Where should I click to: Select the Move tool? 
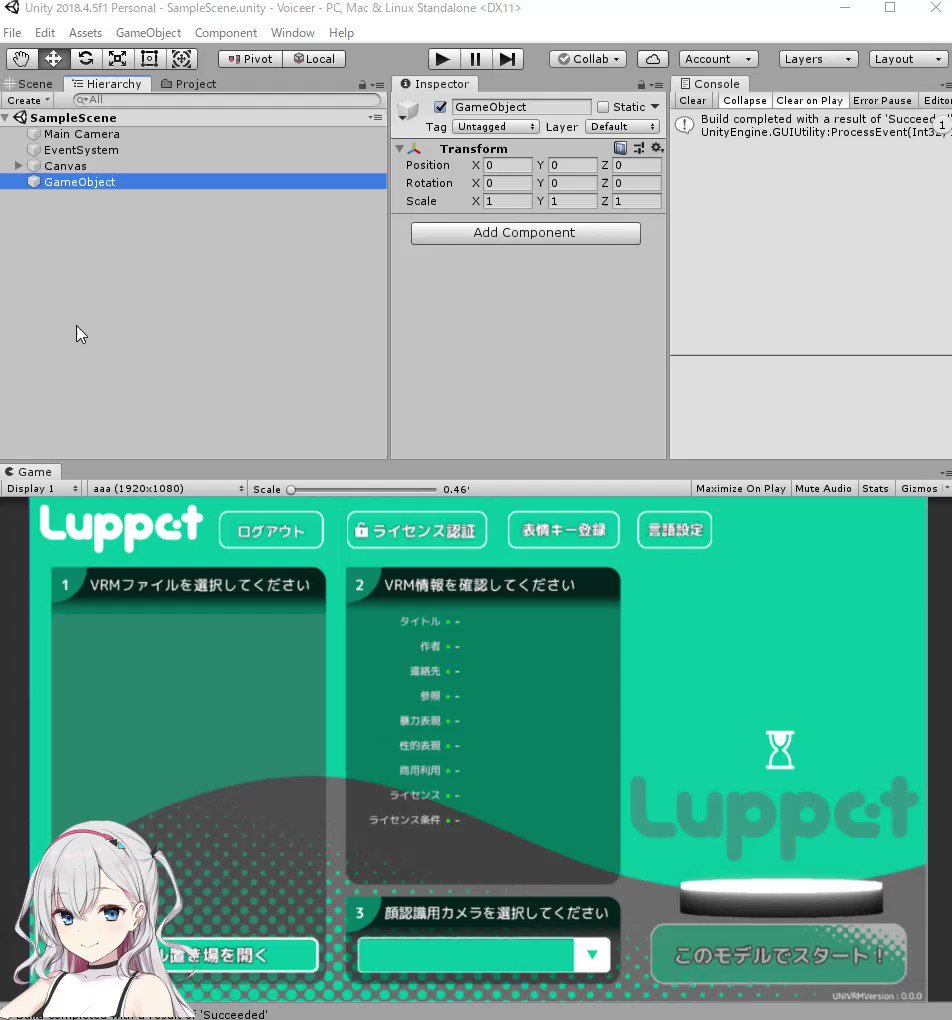click(x=53, y=59)
